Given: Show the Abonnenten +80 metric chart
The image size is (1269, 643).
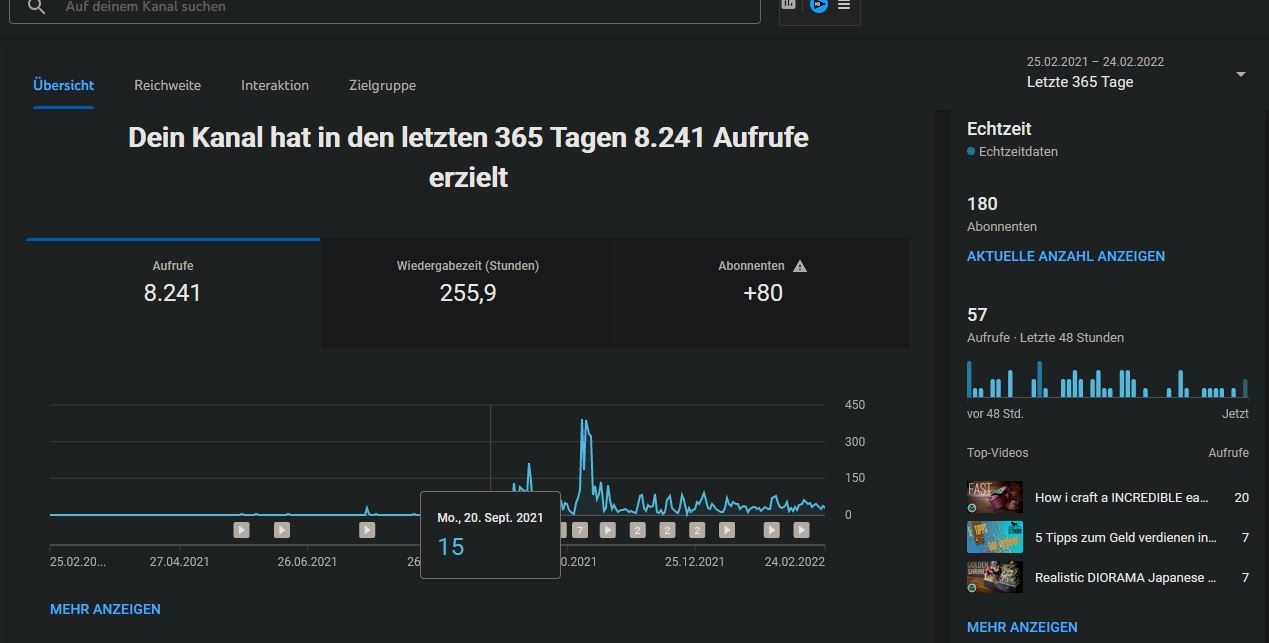Looking at the screenshot, I should pyautogui.click(x=762, y=282).
